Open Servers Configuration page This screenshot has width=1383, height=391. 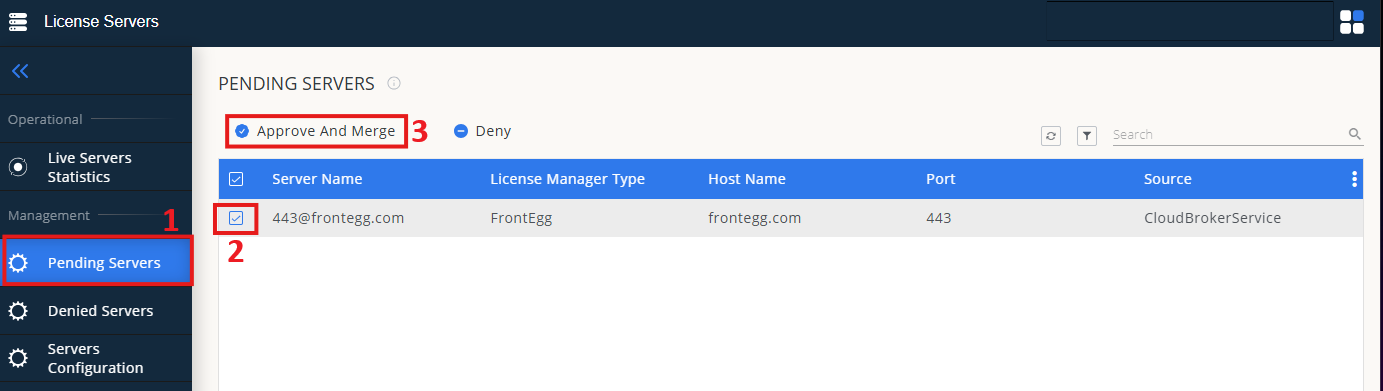coord(96,358)
